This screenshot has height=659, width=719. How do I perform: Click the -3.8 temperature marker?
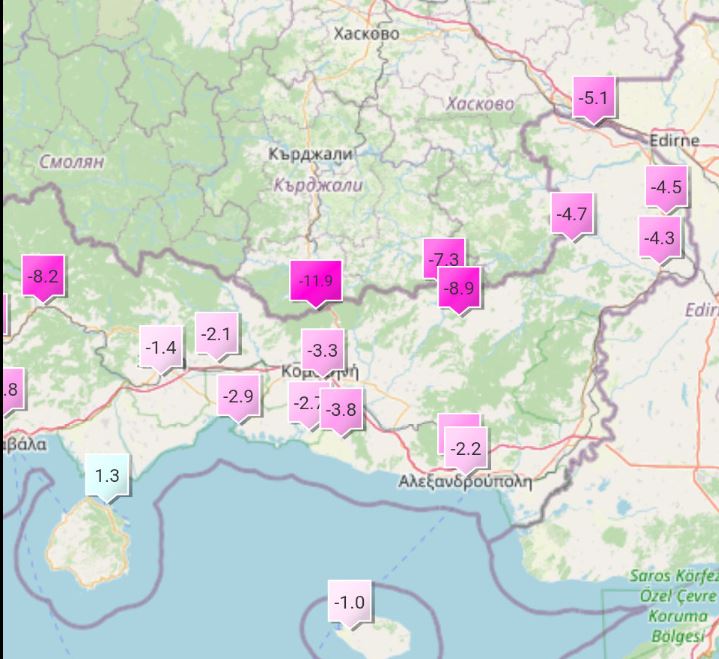click(x=341, y=408)
